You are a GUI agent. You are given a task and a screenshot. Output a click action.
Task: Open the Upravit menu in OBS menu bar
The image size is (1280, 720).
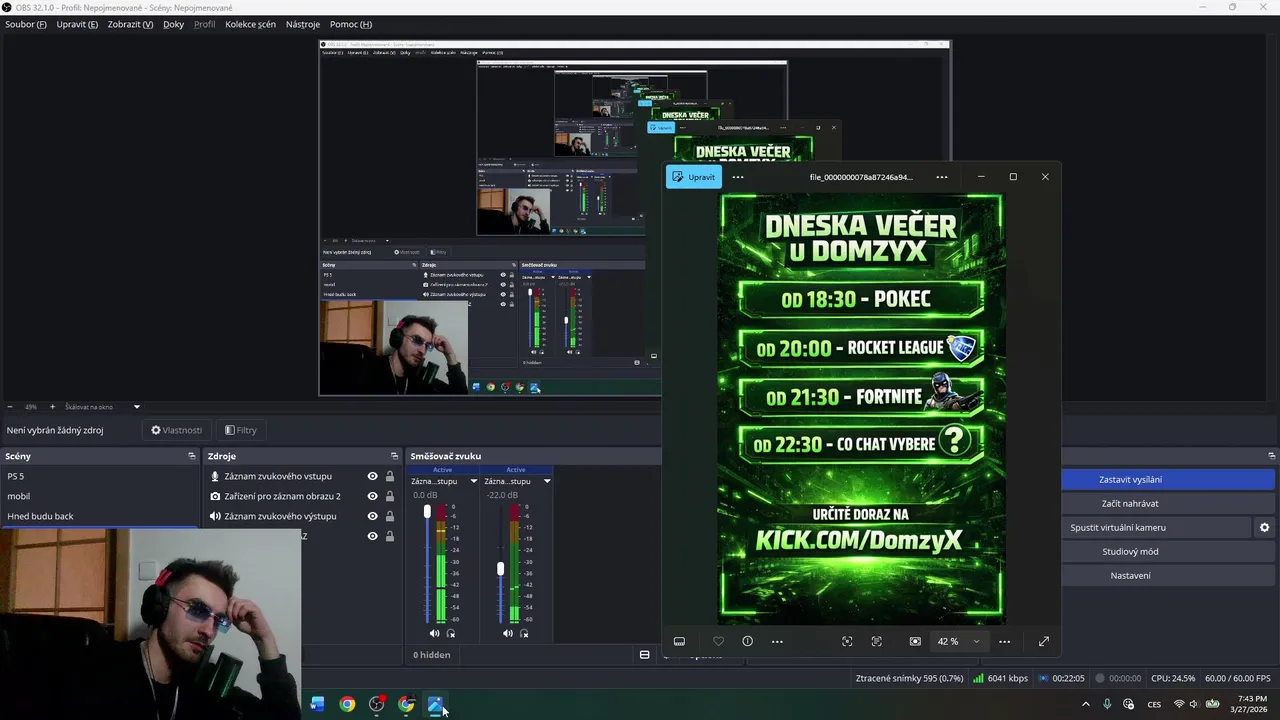pyautogui.click(x=77, y=24)
